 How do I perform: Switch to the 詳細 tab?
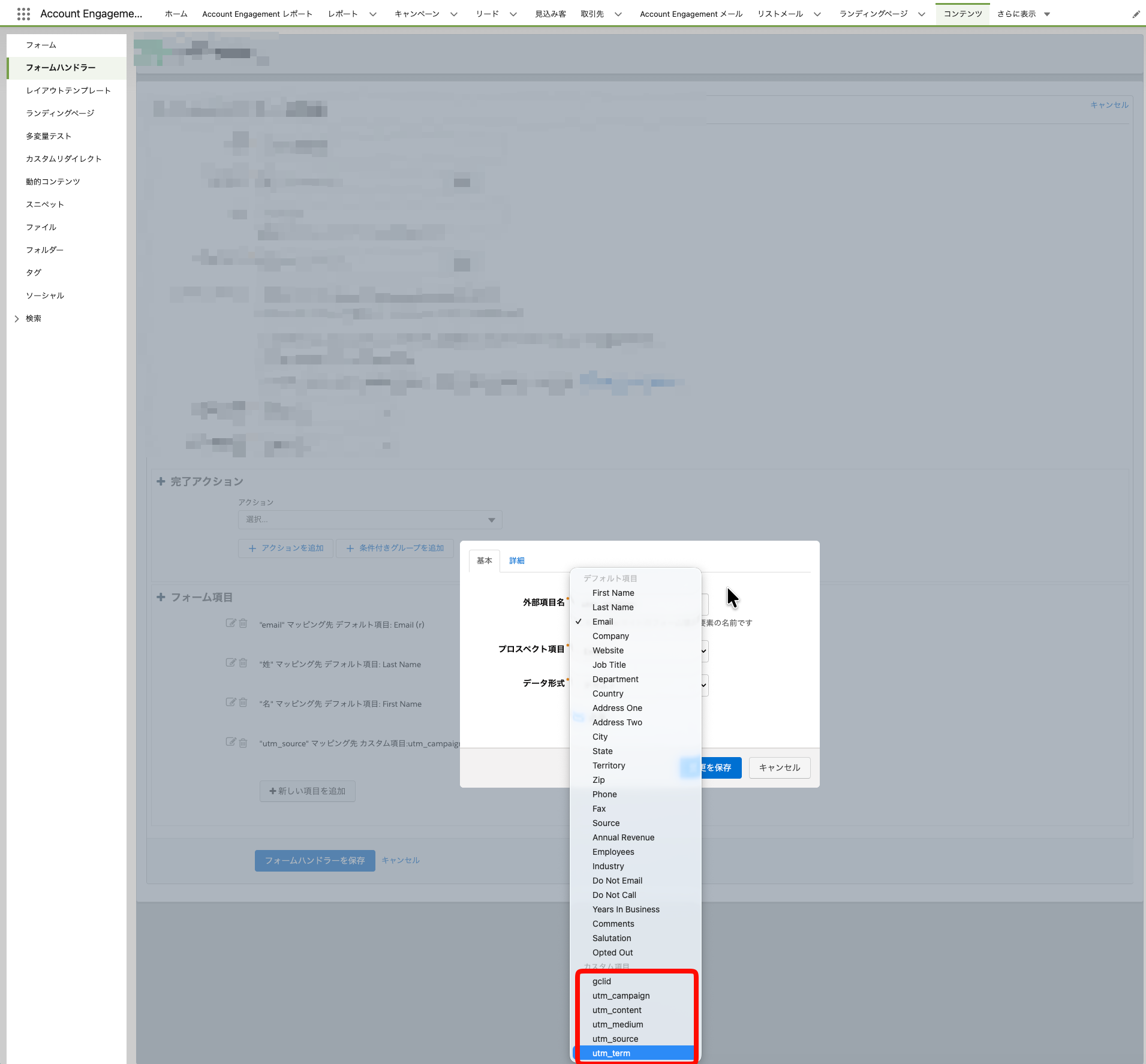pyautogui.click(x=517, y=560)
